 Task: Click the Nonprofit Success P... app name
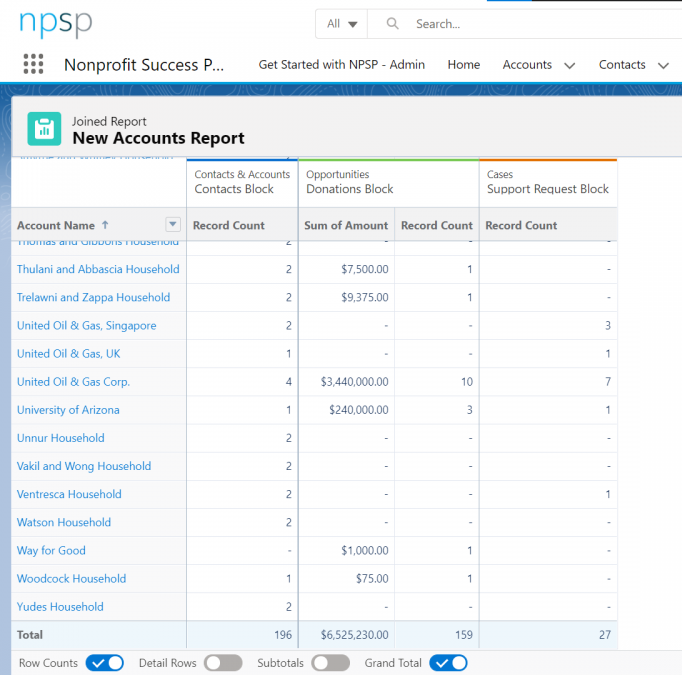click(144, 65)
